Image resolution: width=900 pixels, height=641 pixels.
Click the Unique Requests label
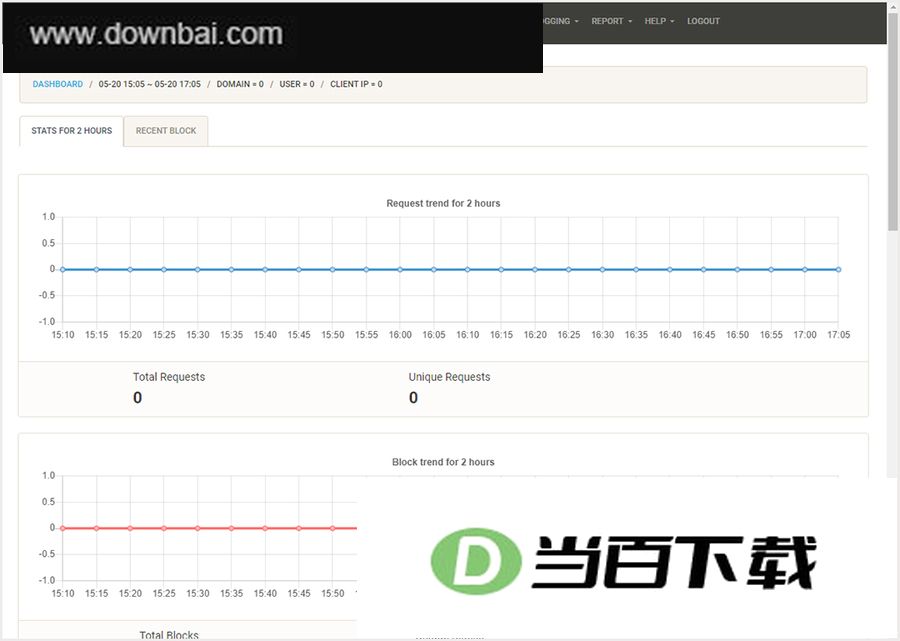tap(449, 377)
